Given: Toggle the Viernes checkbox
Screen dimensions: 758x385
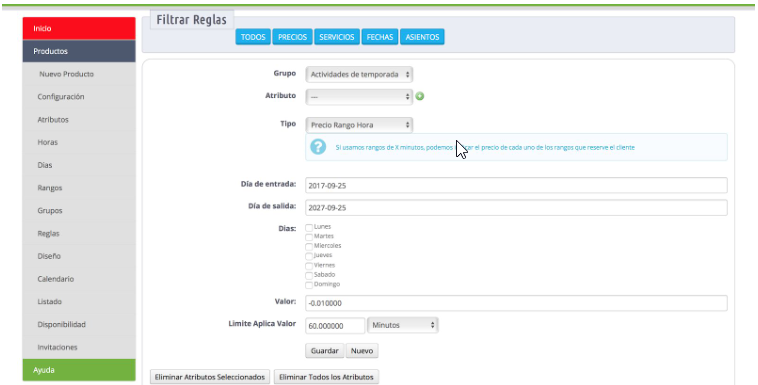Looking at the screenshot, I should point(309,266).
